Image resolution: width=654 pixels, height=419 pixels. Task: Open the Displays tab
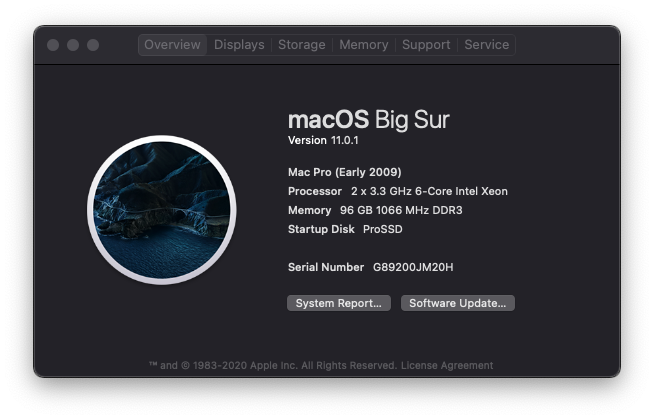click(239, 45)
